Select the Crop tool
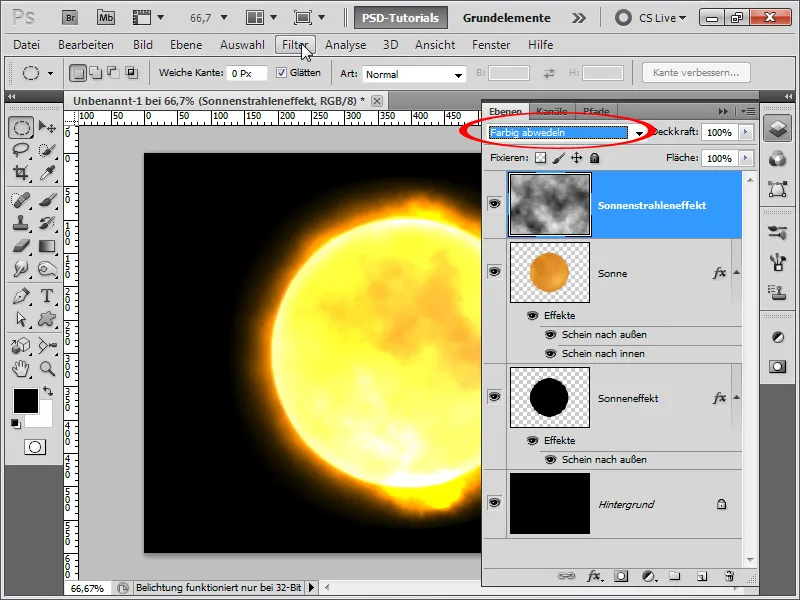This screenshot has height=600, width=800. tap(21, 173)
